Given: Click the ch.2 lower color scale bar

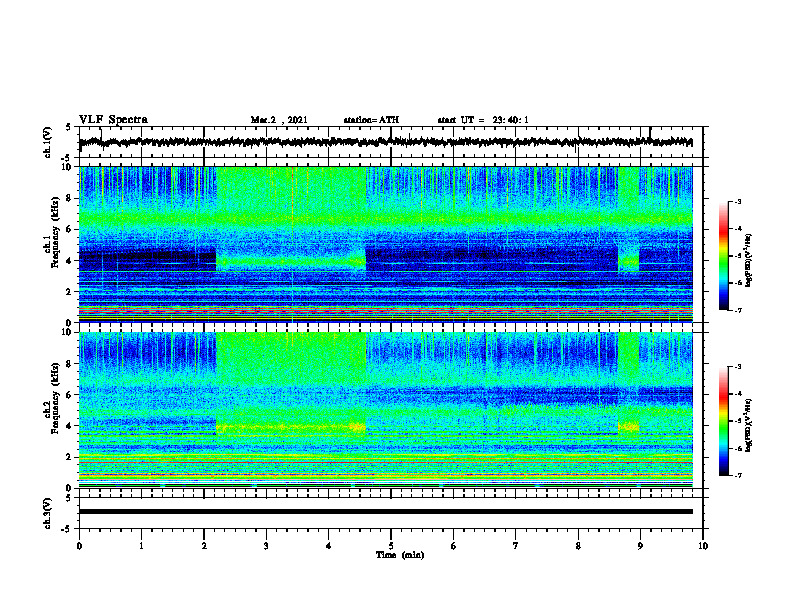Looking at the screenshot, I should click(x=724, y=421).
